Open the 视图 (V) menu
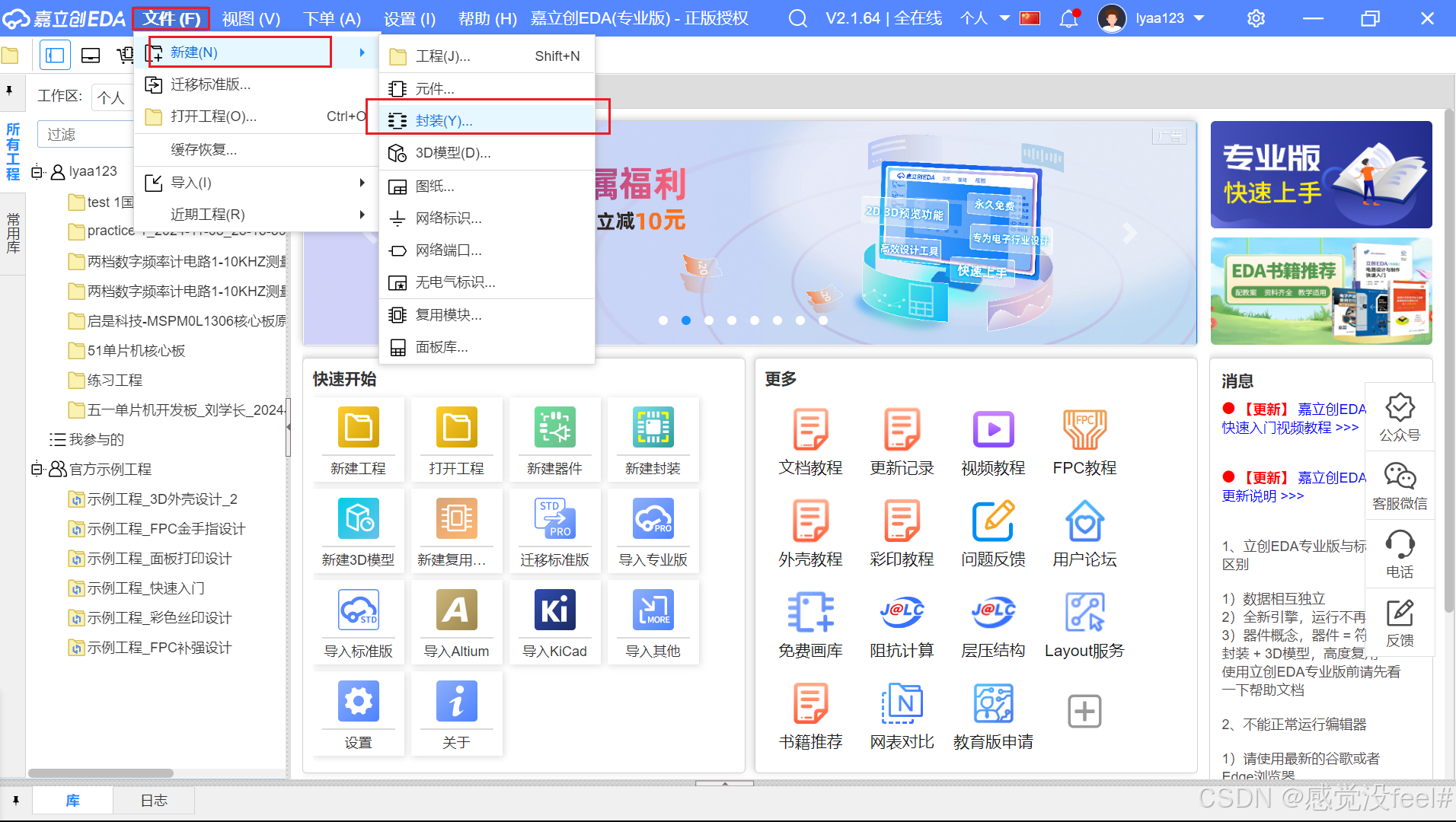 click(x=251, y=18)
